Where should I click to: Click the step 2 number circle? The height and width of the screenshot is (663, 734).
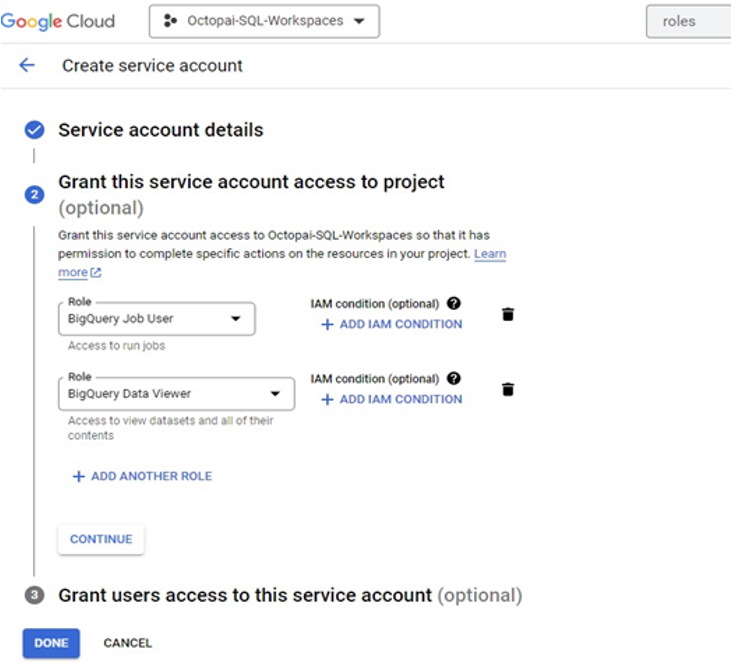(x=35, y=194)
